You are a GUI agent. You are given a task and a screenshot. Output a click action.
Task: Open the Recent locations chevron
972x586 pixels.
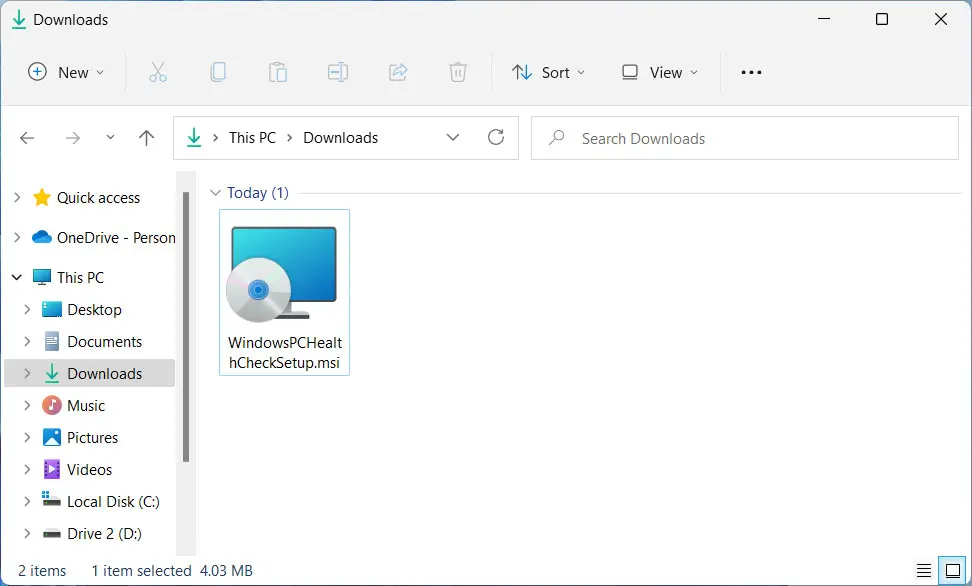(x=110, y=138)
